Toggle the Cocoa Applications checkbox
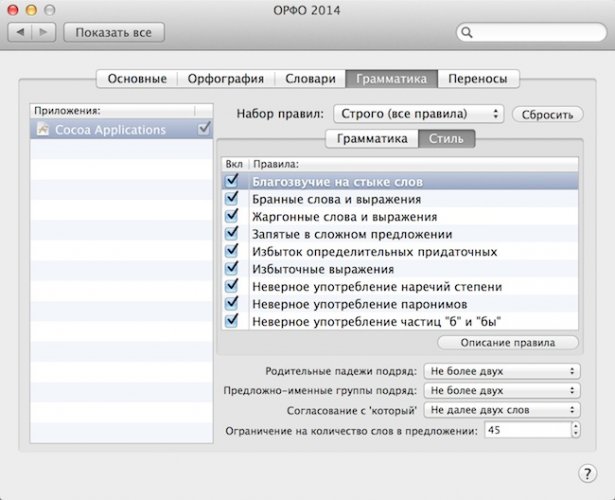 204,129
